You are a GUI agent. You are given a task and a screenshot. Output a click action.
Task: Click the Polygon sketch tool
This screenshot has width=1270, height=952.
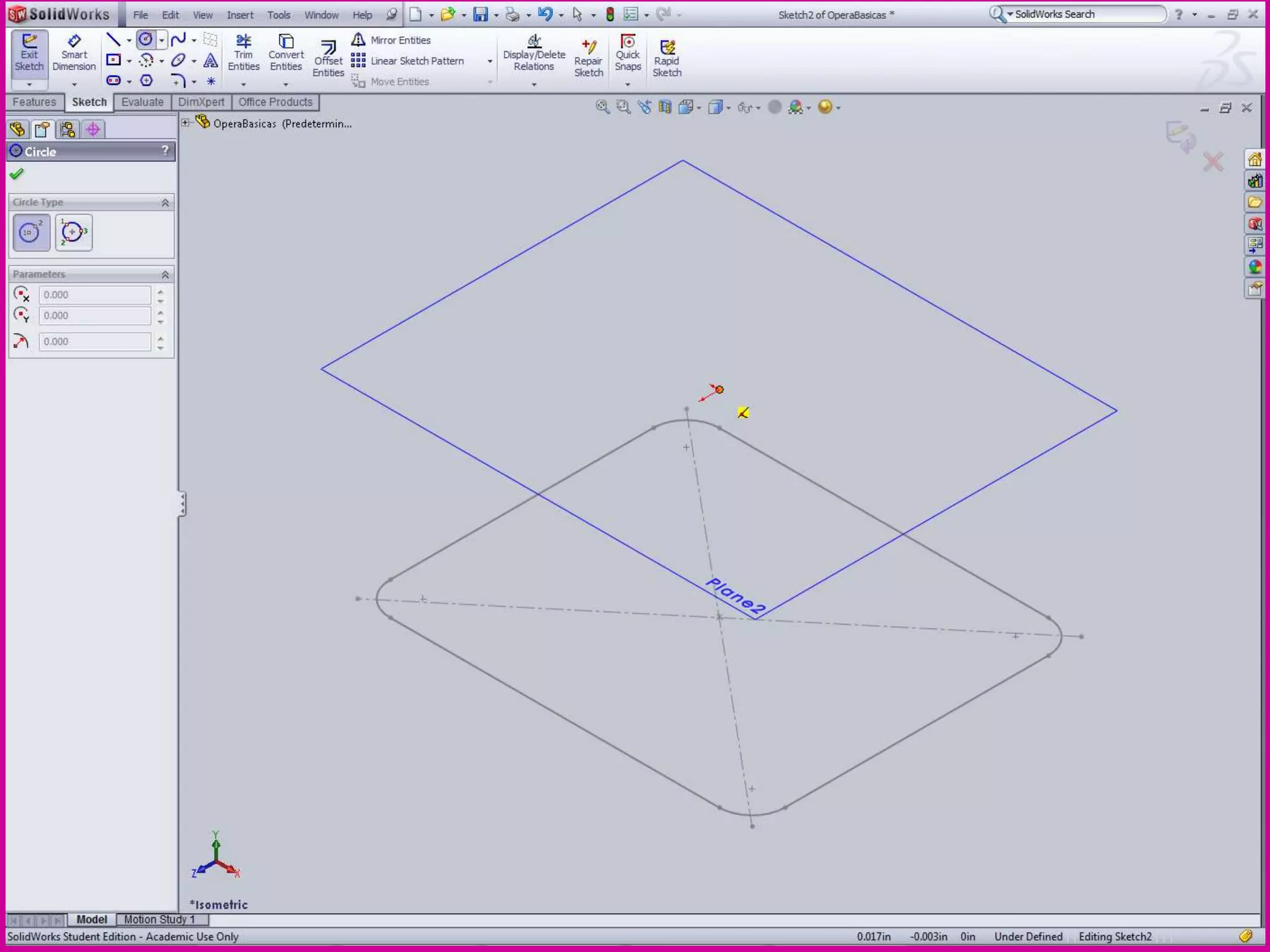[x=146, y=81]
